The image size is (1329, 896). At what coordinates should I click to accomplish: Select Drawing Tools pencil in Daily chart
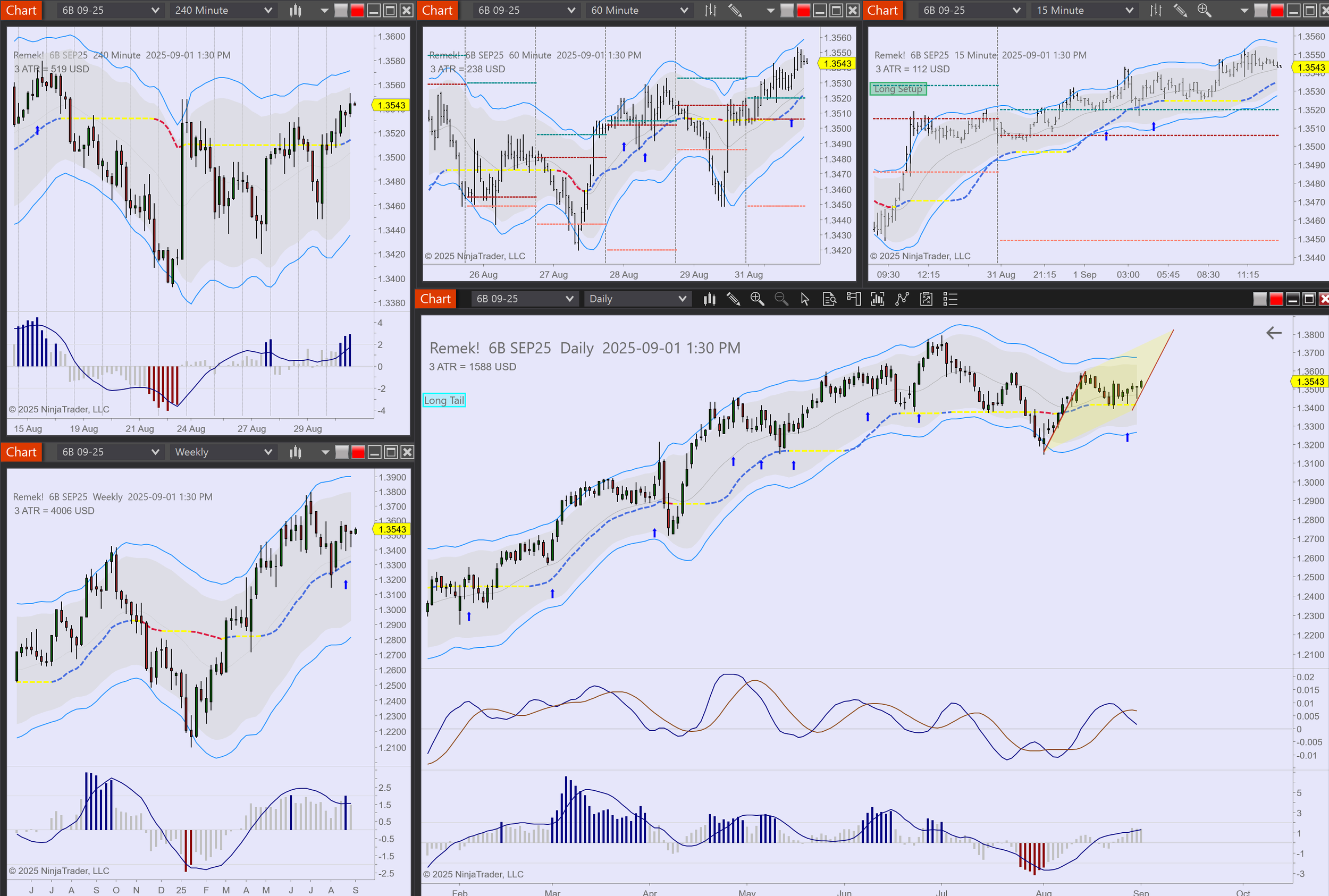click(x=734, y=299)
